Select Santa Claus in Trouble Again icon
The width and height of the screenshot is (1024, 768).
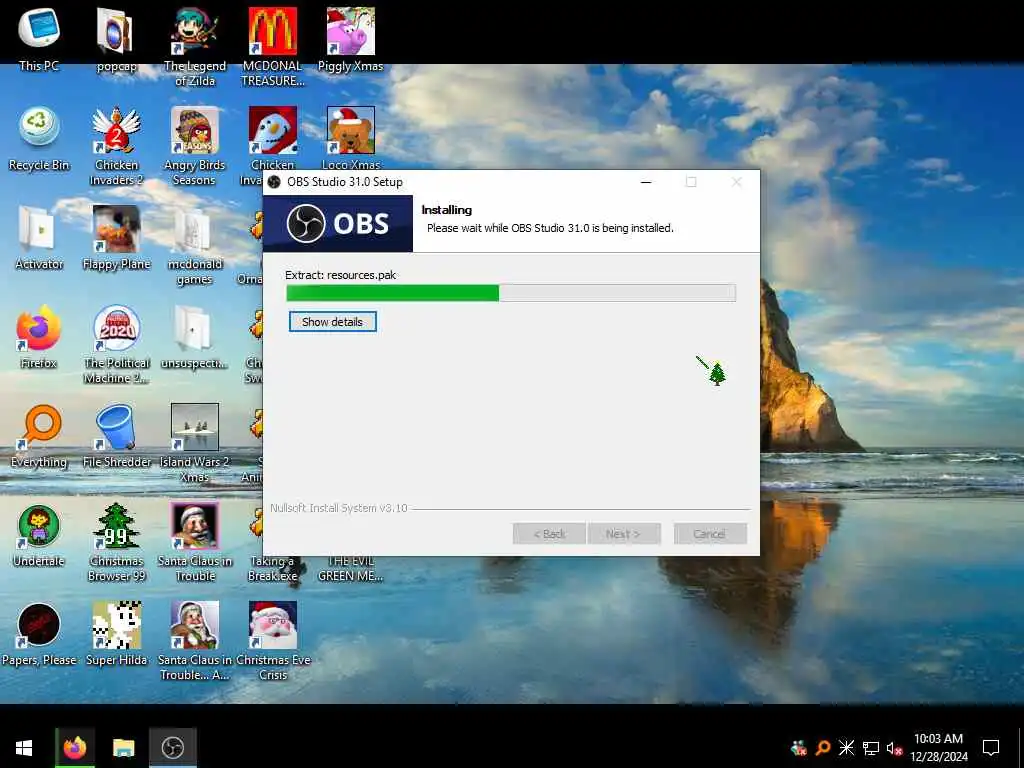195,643
